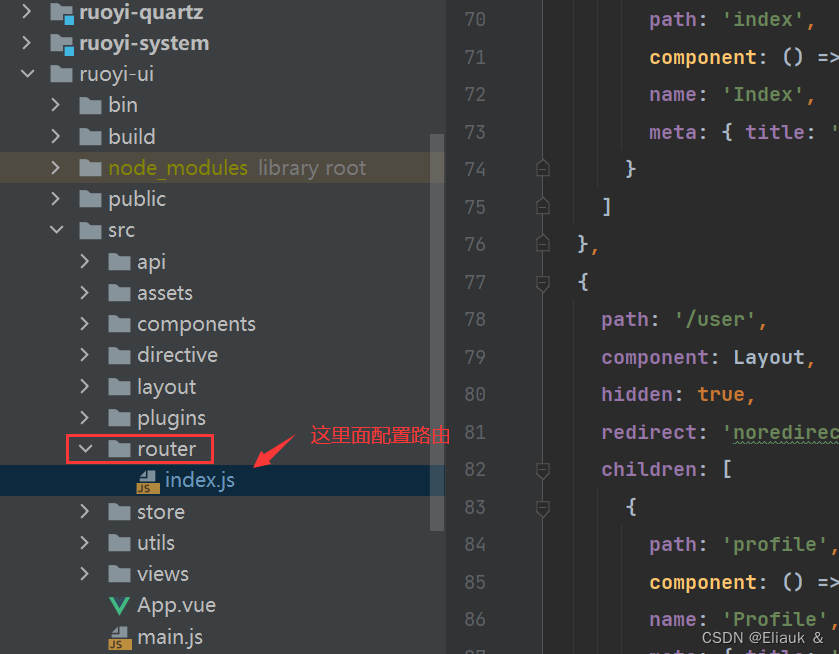Collapse the code block at line 74

tap(543, 169)
